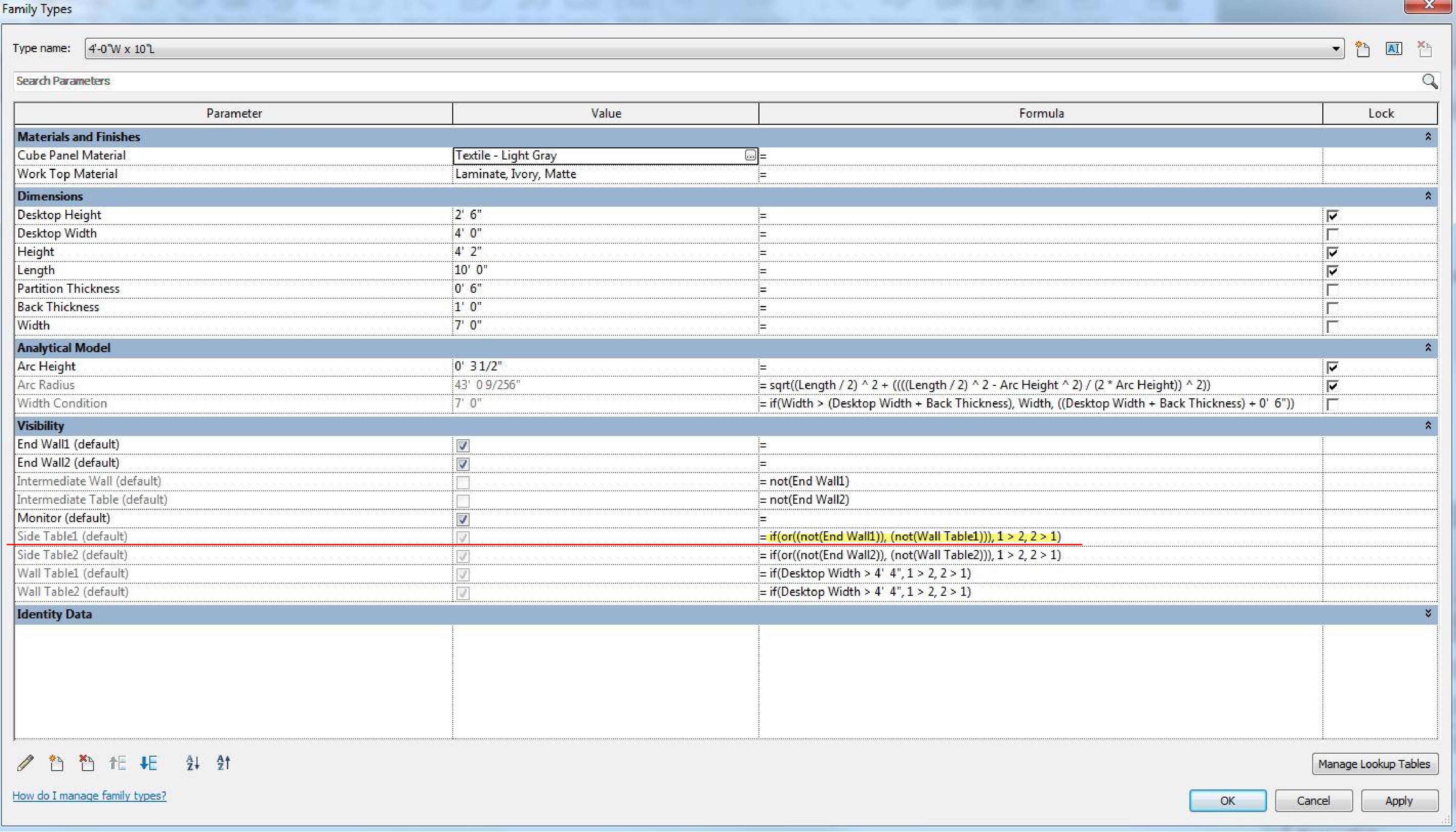Click the Manage Lookup Tables button
This screenshot has height=832, width=1456.
[1374, 764]
